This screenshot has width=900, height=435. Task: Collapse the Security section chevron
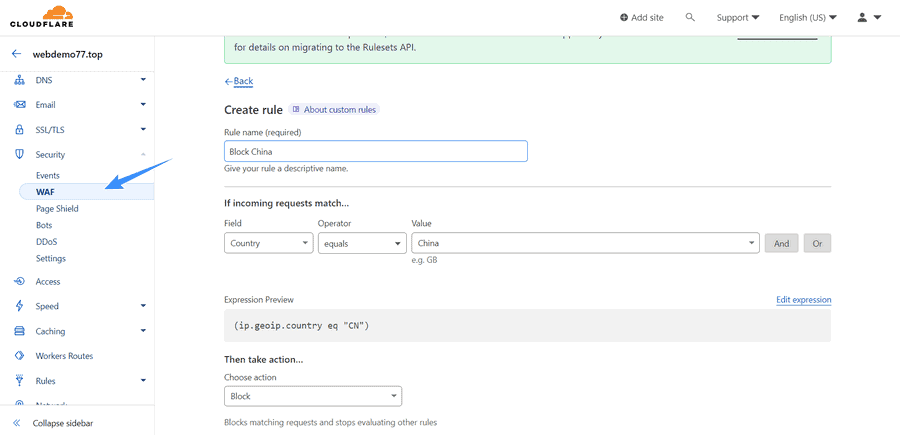point(143,154)
